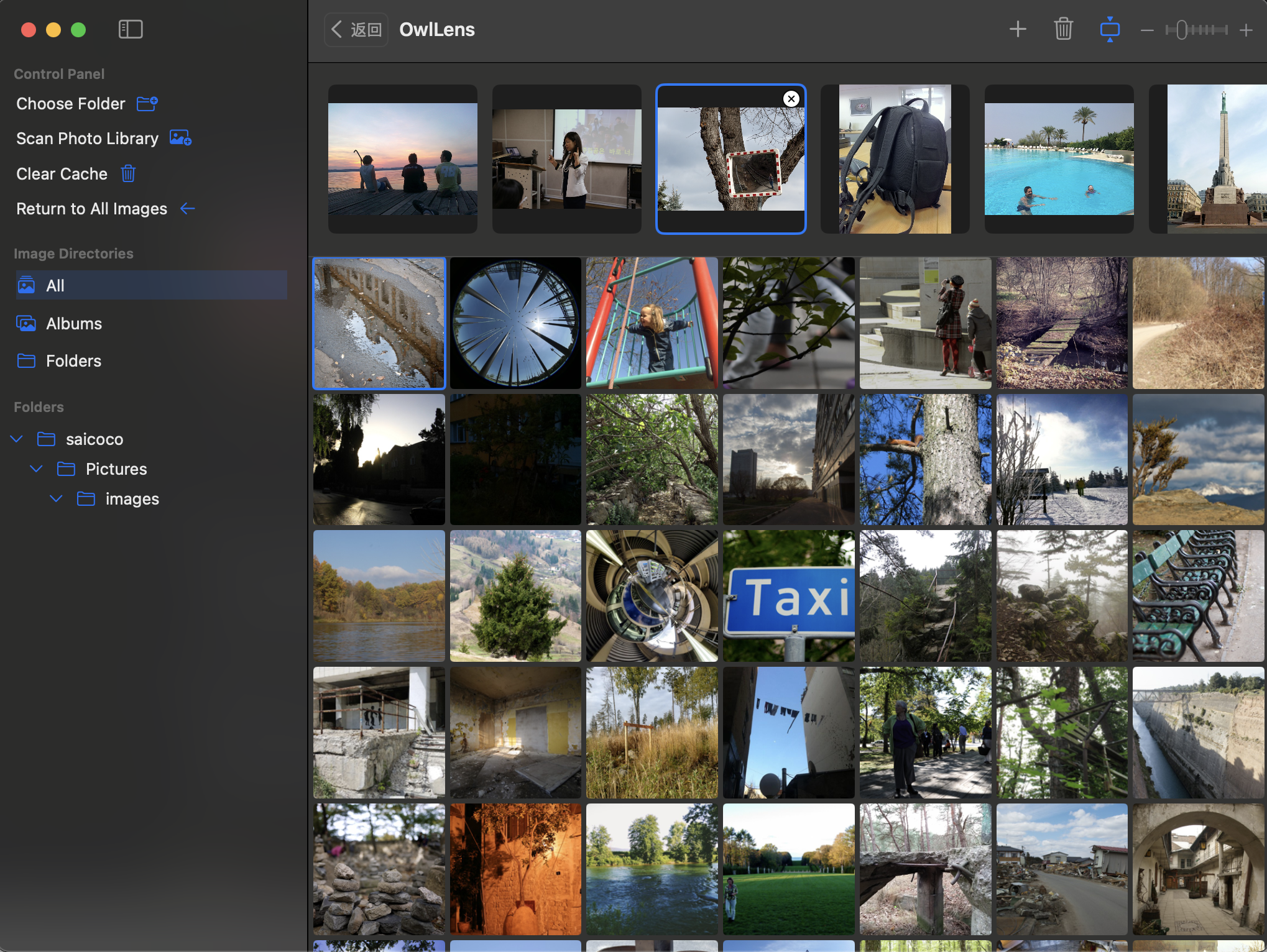Click Scan Photo Library
Viewport: 1267px width, 952px height.
pyautogui.click(x=87, y=139)
